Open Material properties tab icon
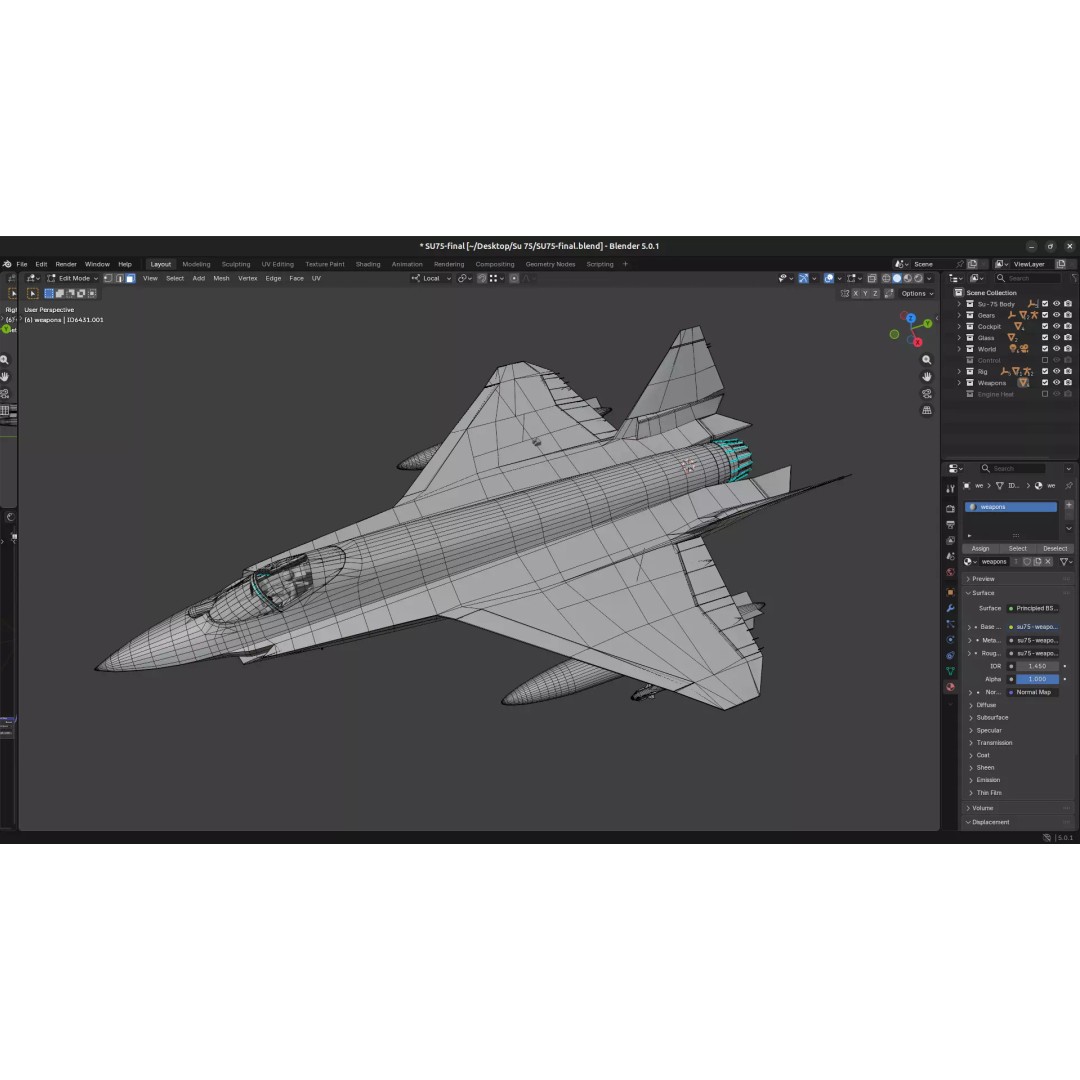 951,687
